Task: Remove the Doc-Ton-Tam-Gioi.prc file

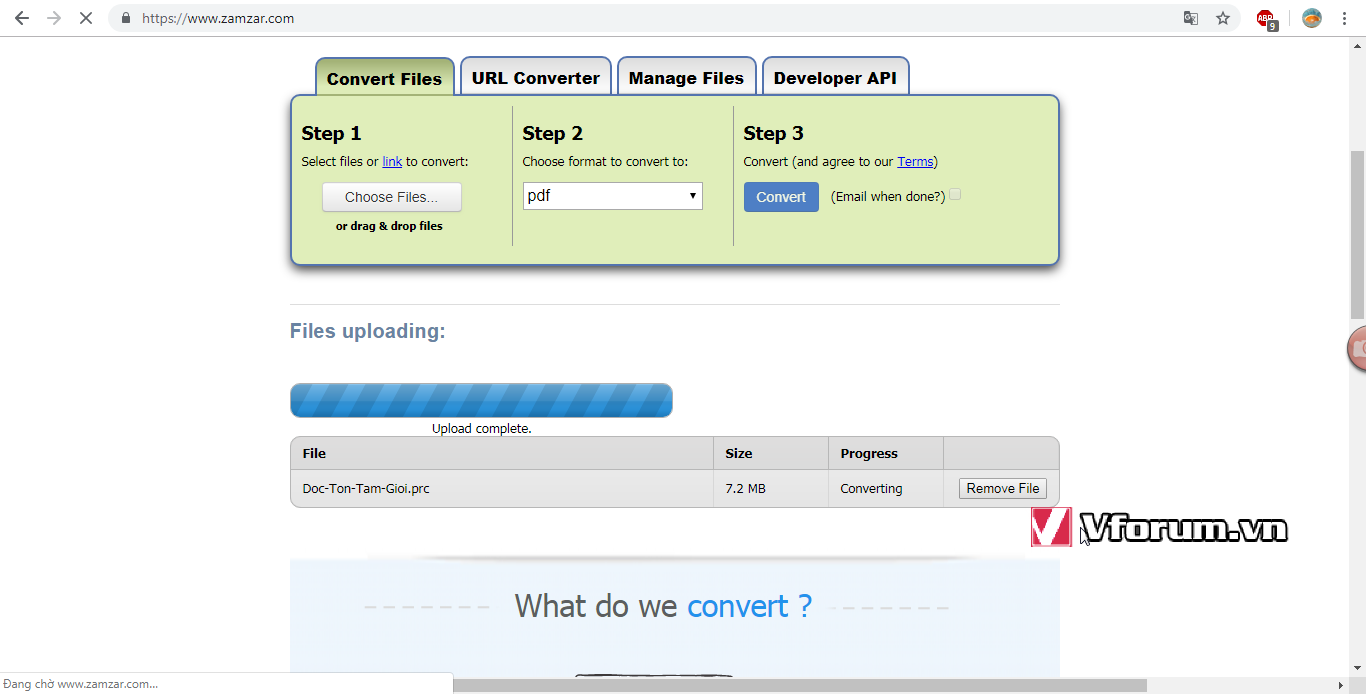Action: (1003, 488)
